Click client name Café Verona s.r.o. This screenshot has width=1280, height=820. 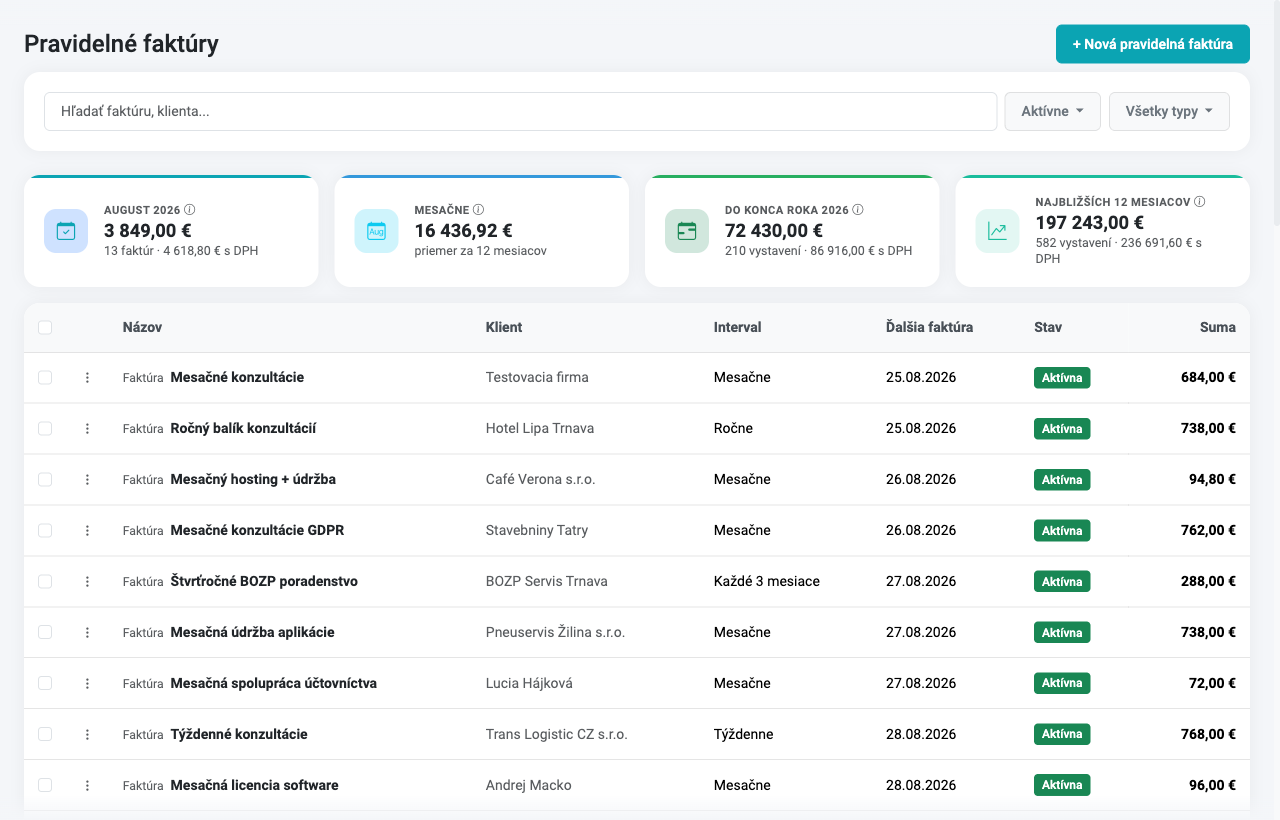[540, 480]
